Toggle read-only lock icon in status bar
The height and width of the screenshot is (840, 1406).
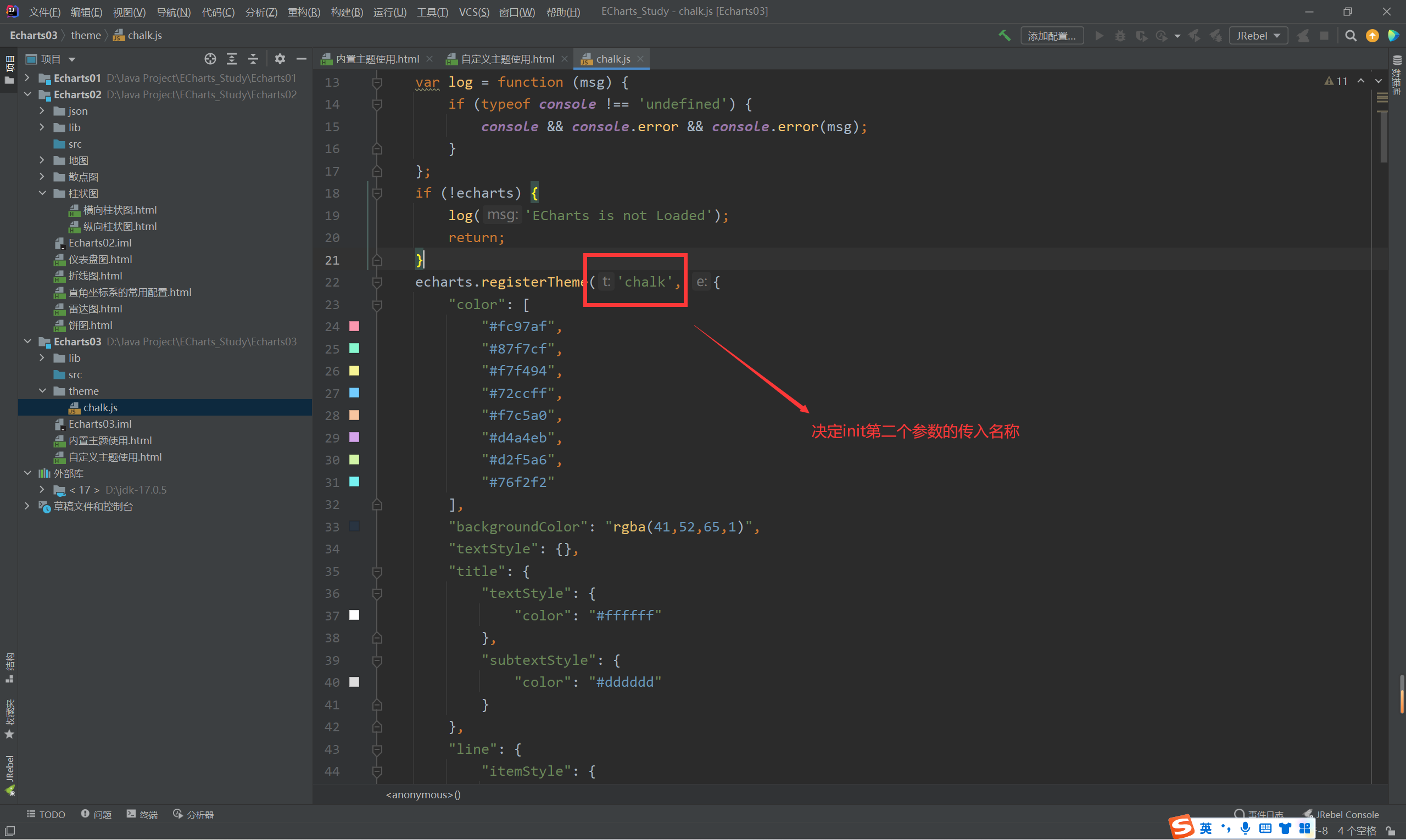click(1390, 830)
